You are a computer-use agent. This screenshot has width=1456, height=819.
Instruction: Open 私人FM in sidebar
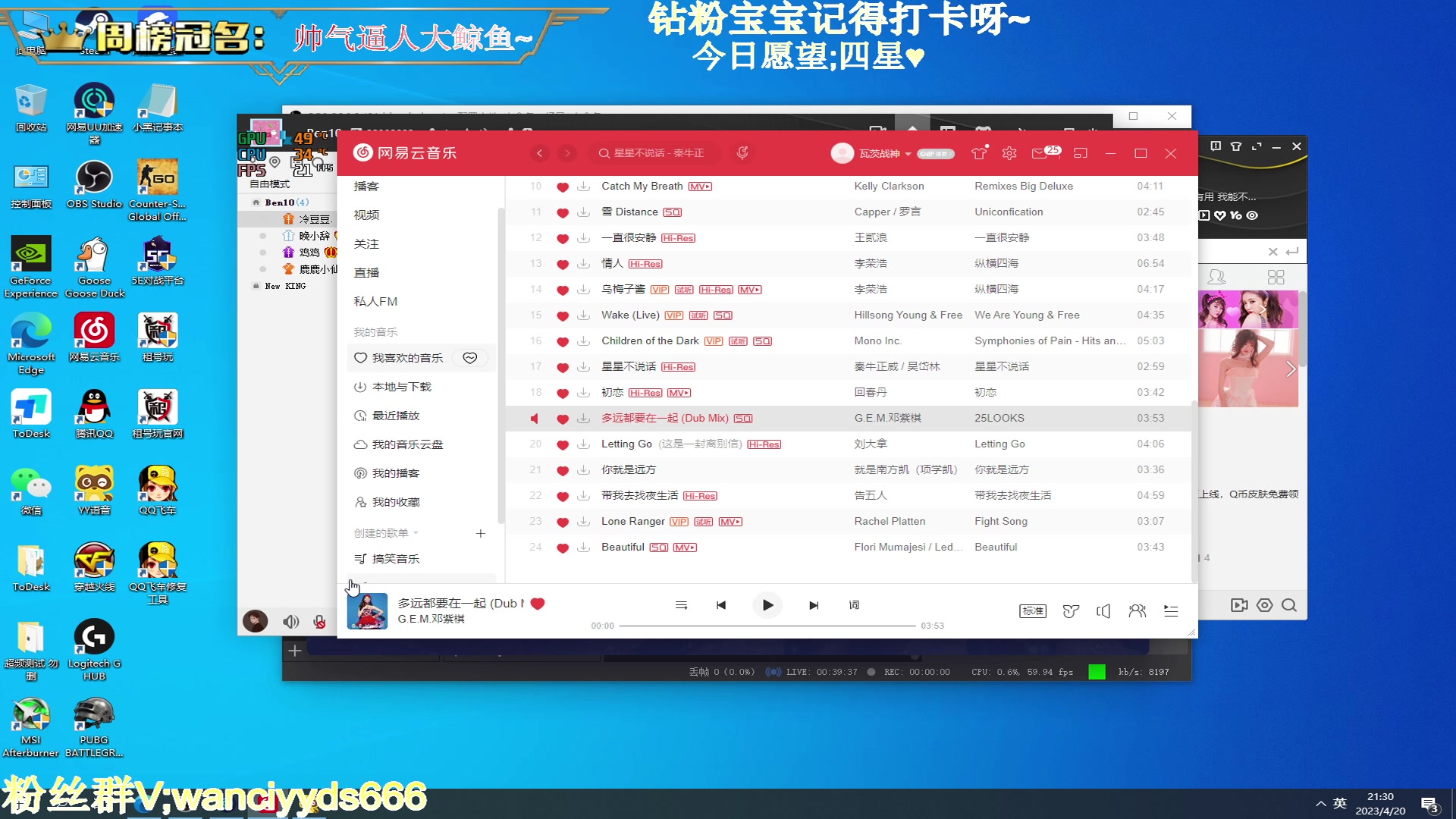(x=375, y=301)
